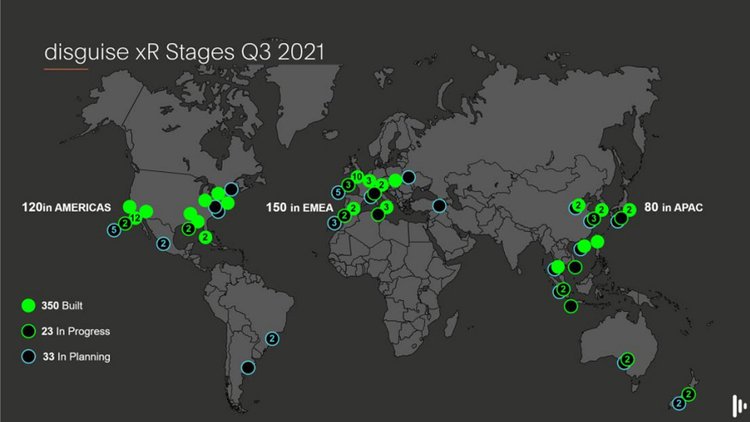Click the 2 in-progress marker in New Zealand
This screenshot has width=750, height=422.
(x=689, y=394)
